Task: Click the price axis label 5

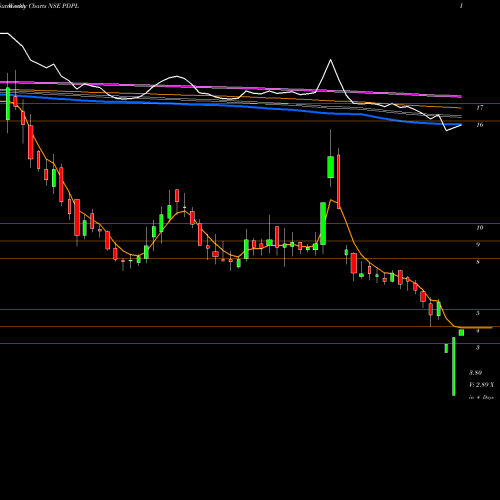Action: [478, 313]
